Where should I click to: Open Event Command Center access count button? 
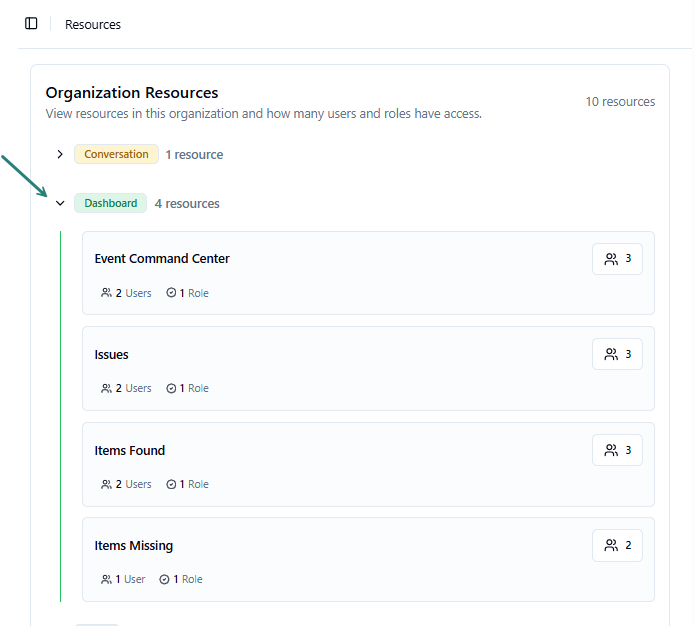coord(617,259)
